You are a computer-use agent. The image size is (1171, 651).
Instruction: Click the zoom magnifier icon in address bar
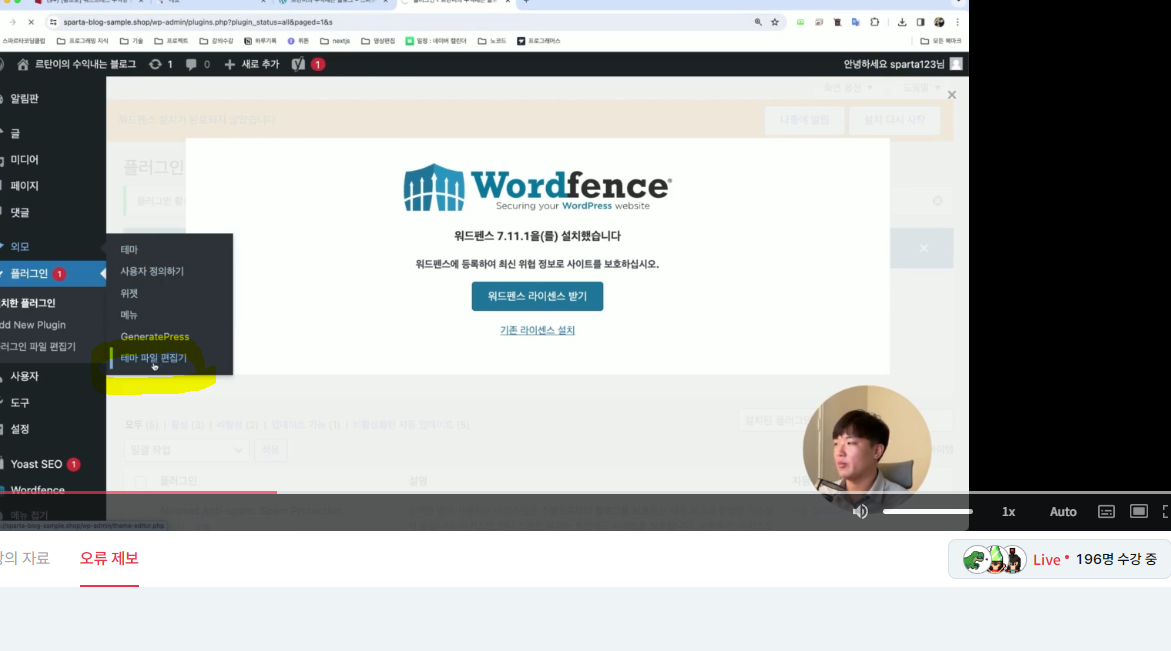point(758,22)
